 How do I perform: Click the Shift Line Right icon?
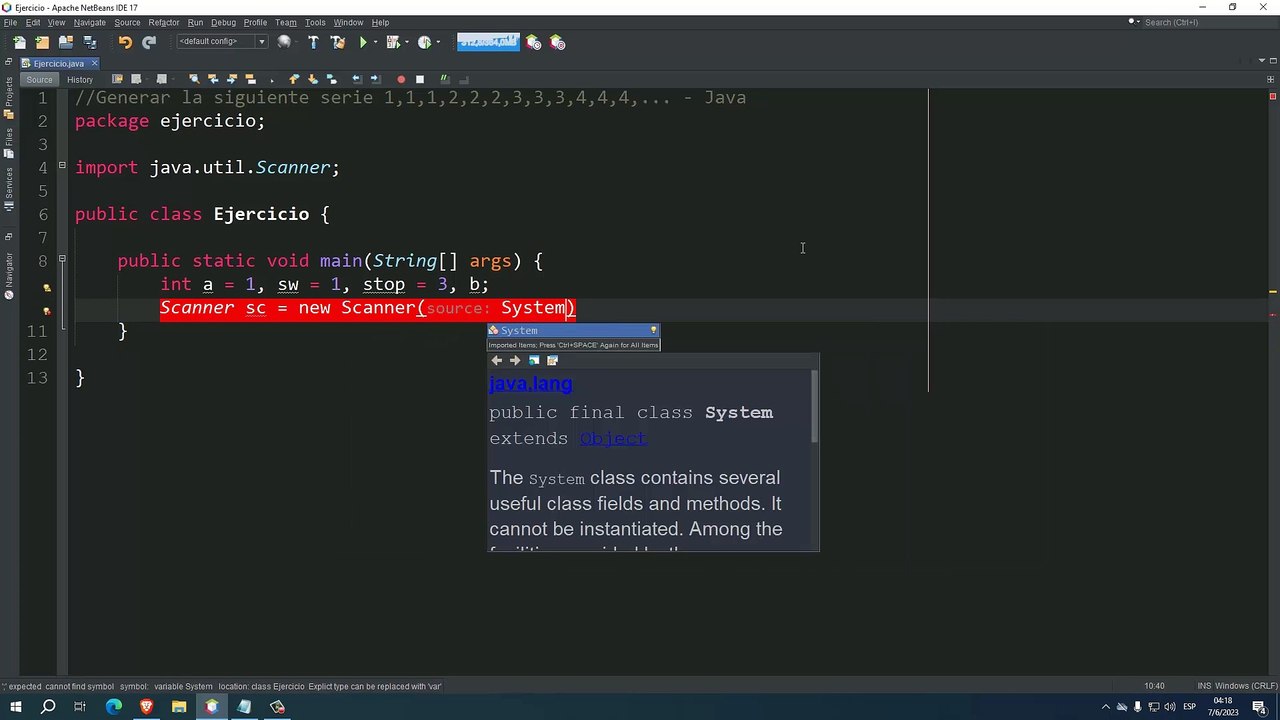375,79
